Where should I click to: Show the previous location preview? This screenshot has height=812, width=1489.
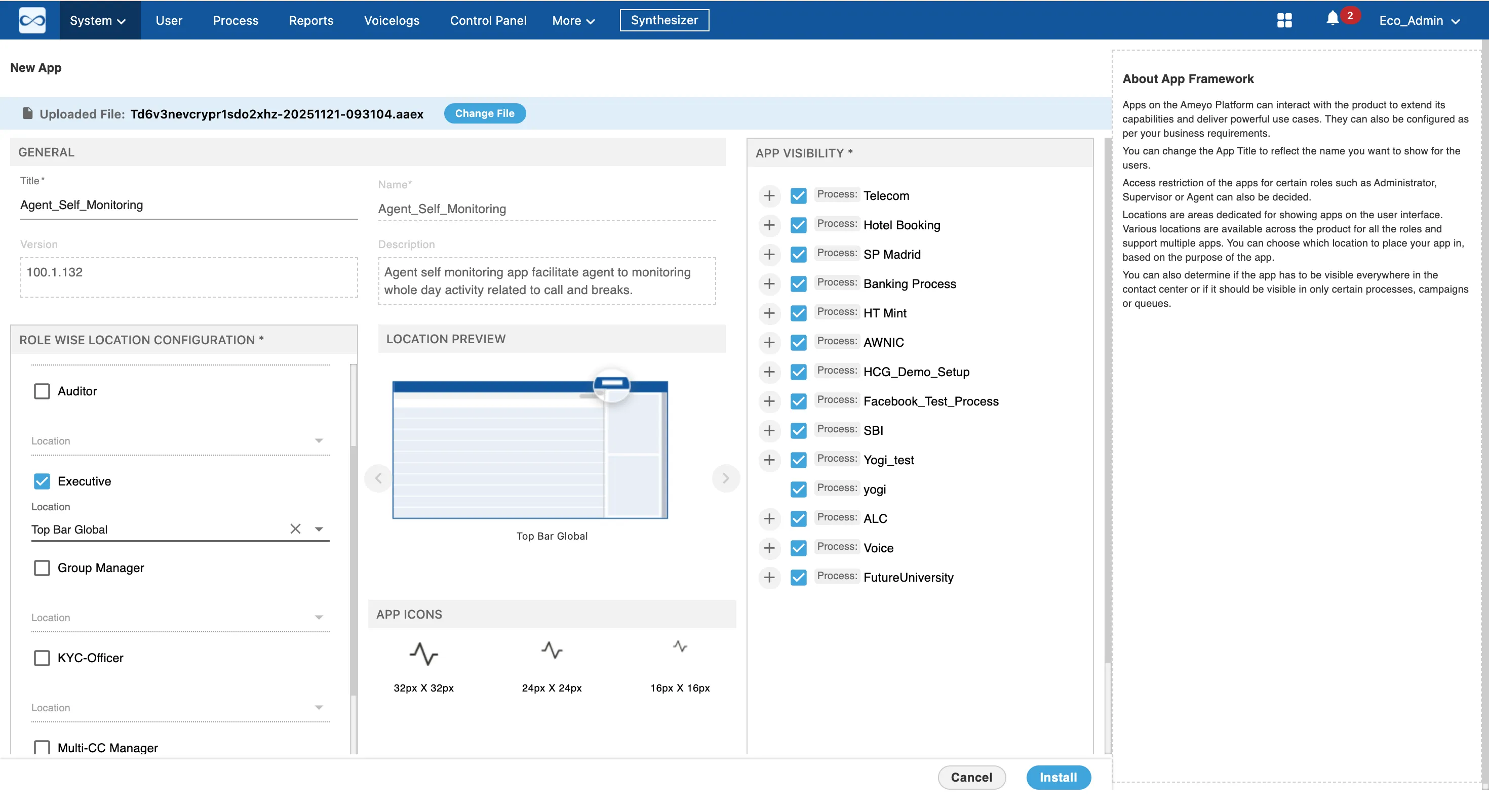[x=379, y=478]
